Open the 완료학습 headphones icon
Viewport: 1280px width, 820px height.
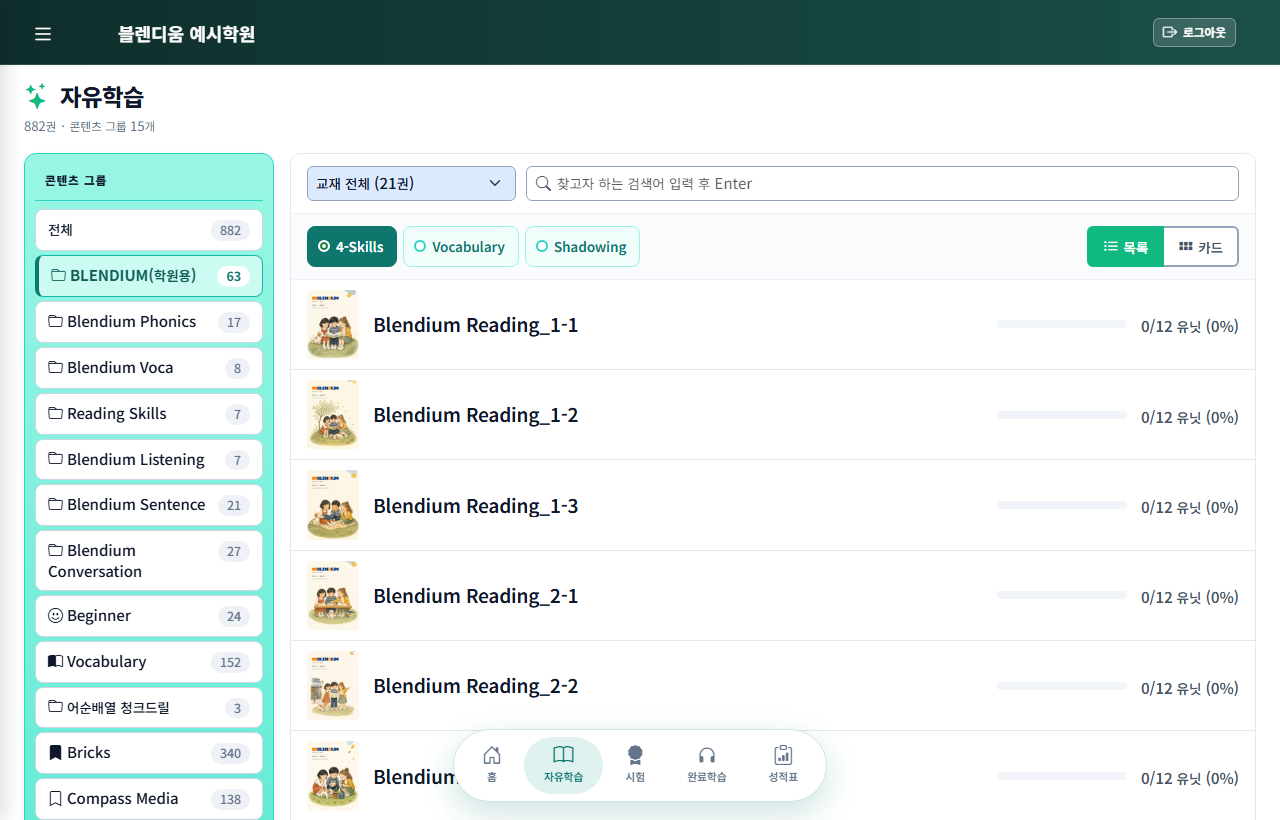tap(707, 755)
